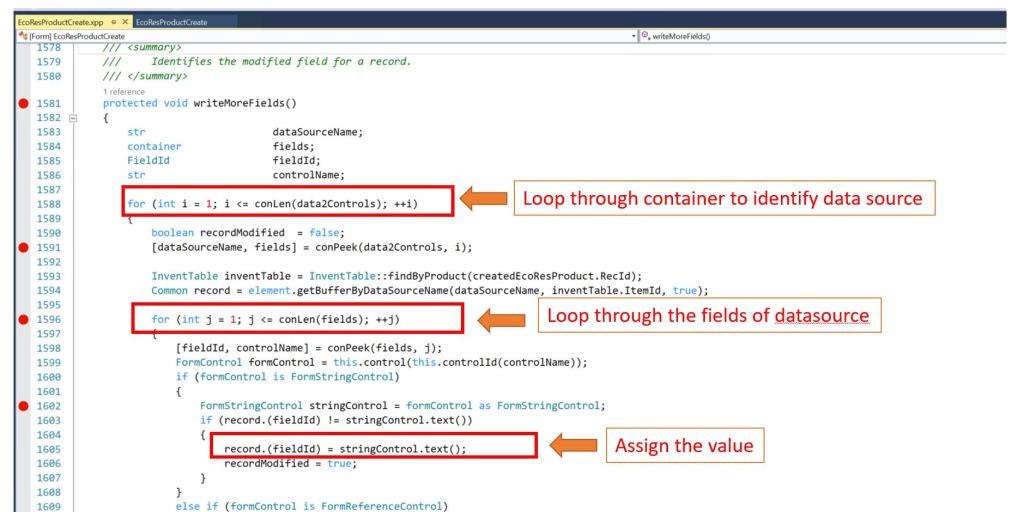Click the method icon in the member dropdown

[x=646, y=36]
